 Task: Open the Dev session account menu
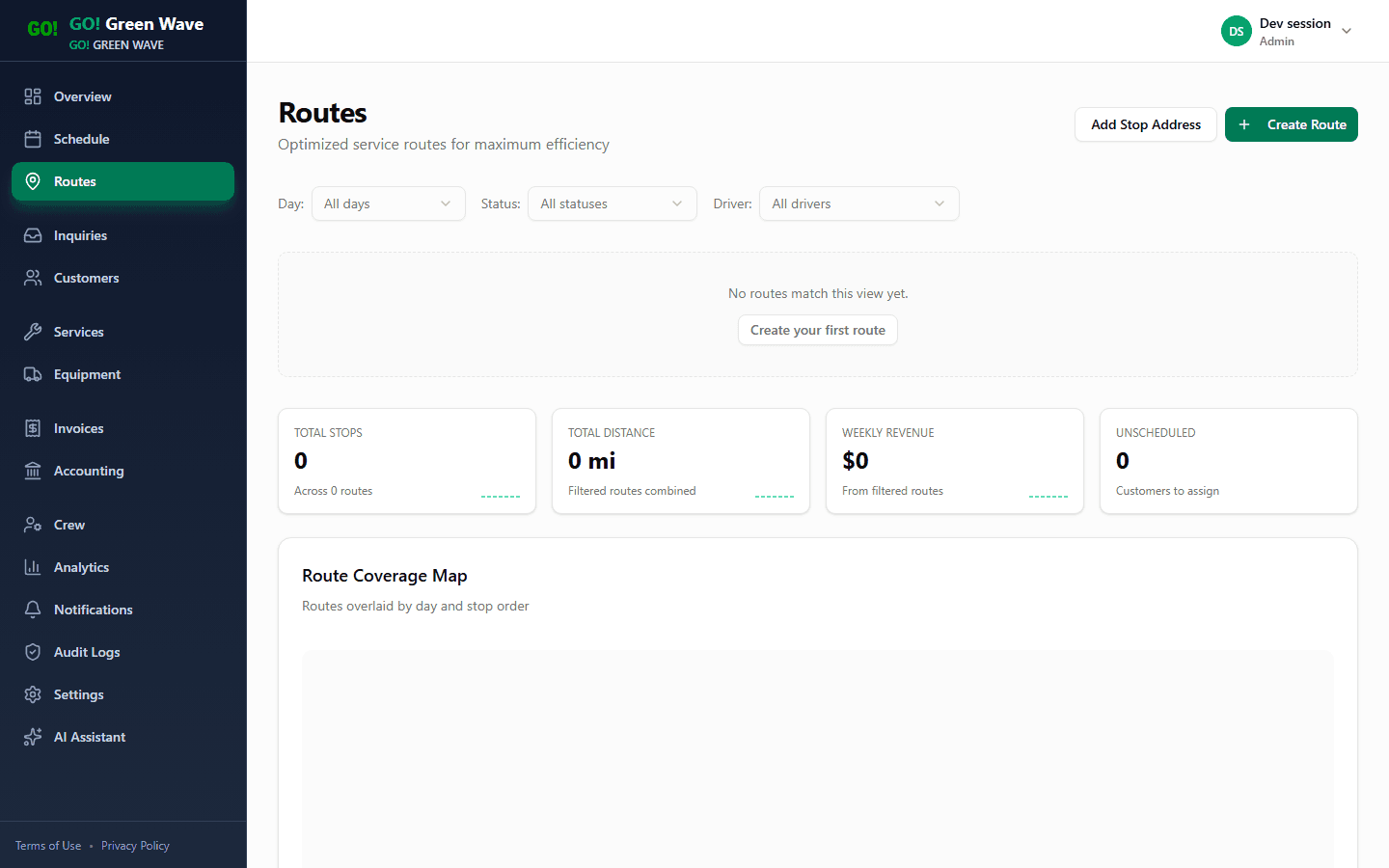tap(1288, 31)
